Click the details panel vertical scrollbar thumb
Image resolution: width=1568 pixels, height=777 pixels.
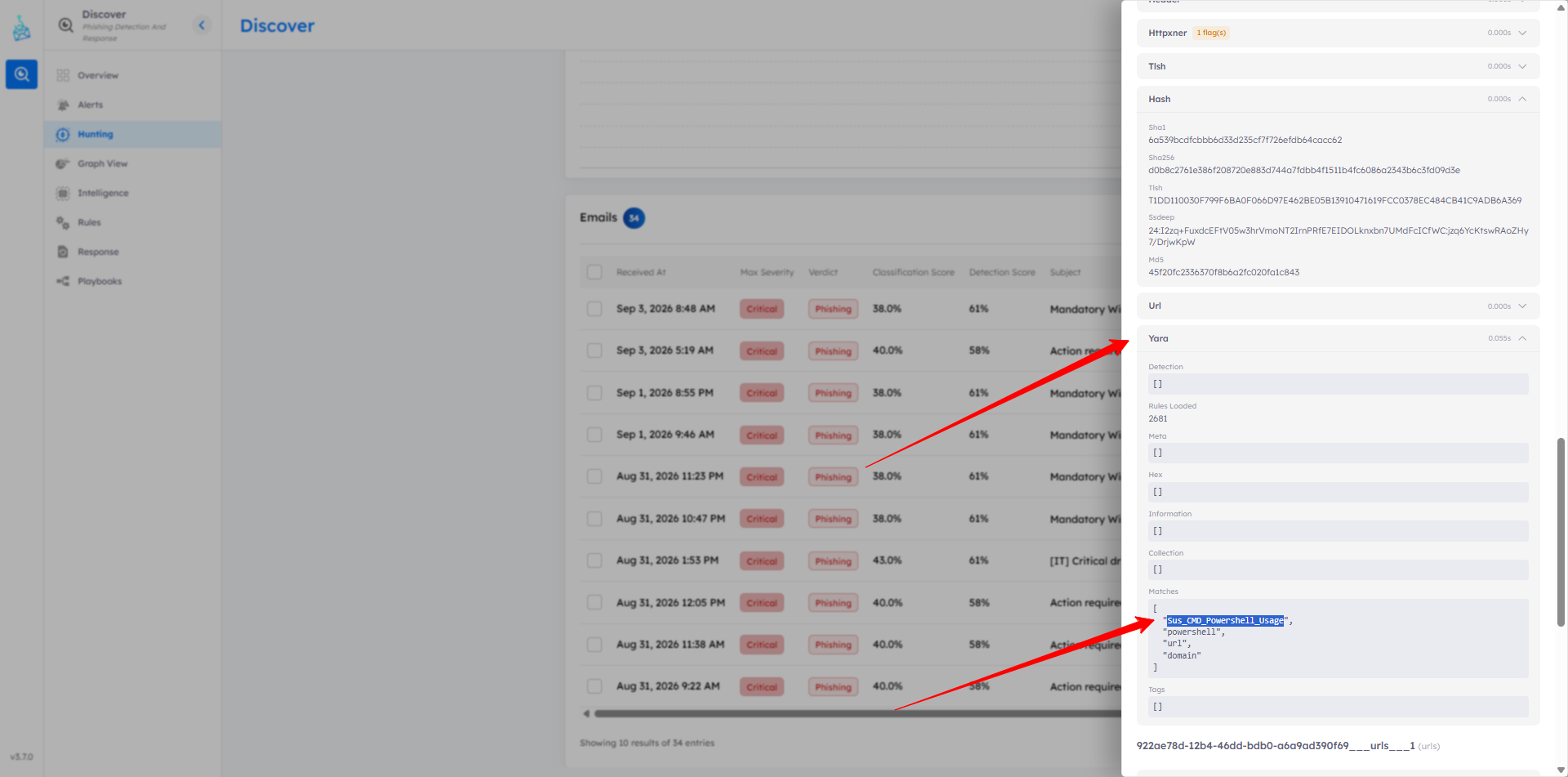coord(1561,532)
